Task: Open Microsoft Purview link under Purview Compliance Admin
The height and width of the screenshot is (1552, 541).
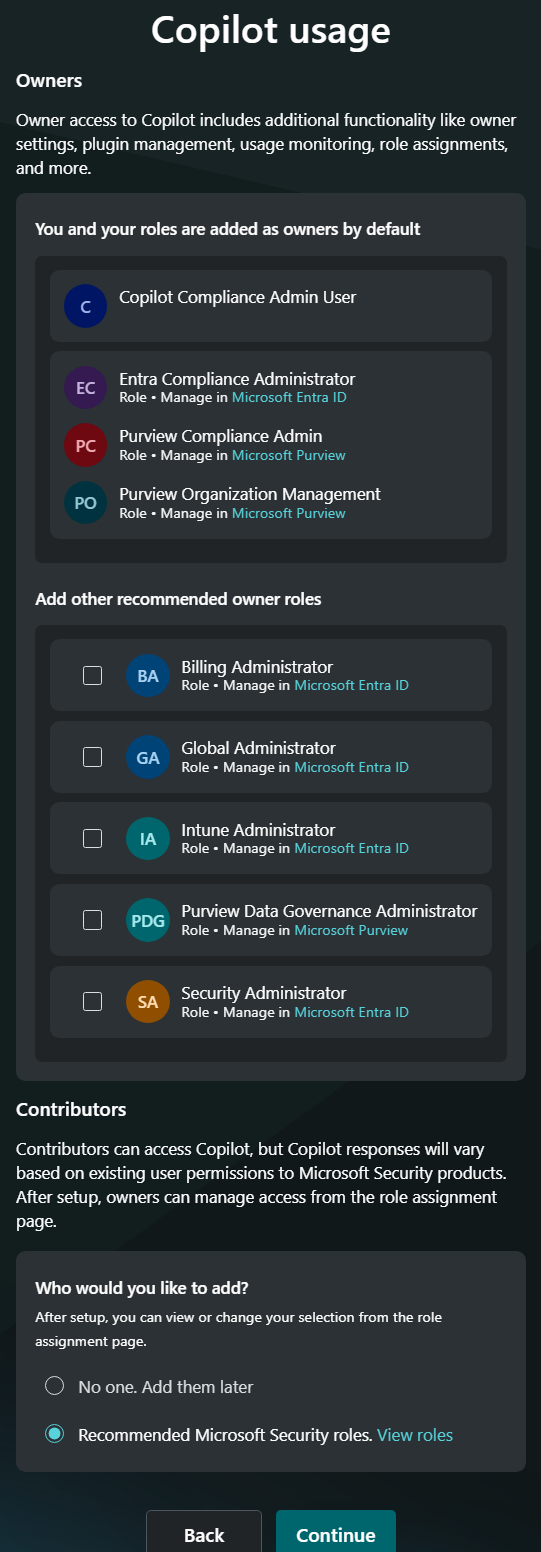Action: point(289,455)
